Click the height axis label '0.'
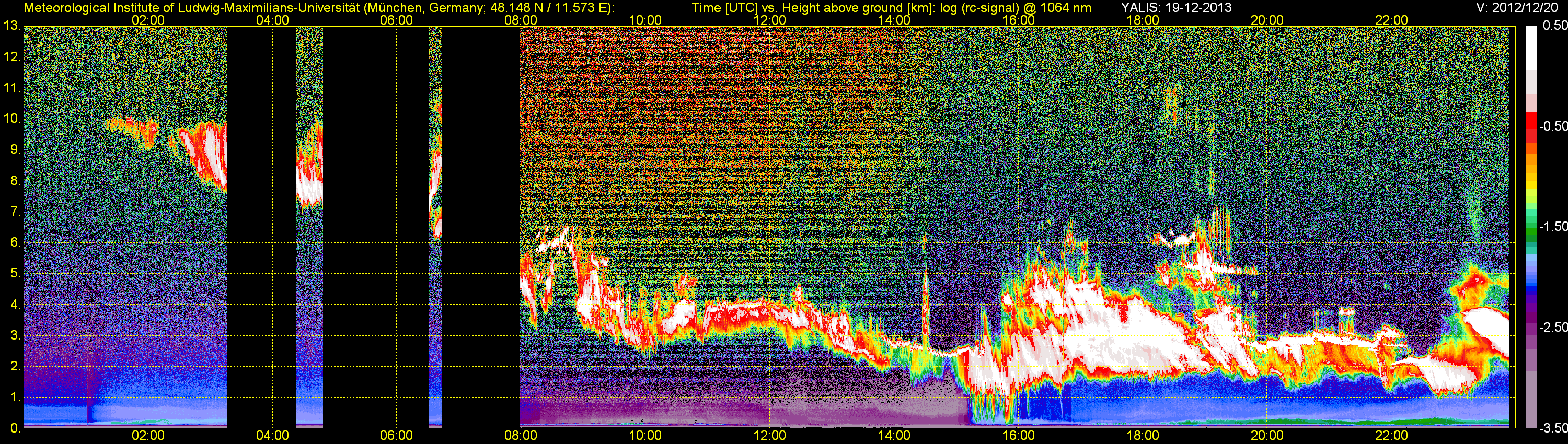This screenshot has height=444, width=1568. (x=15, y=428)
